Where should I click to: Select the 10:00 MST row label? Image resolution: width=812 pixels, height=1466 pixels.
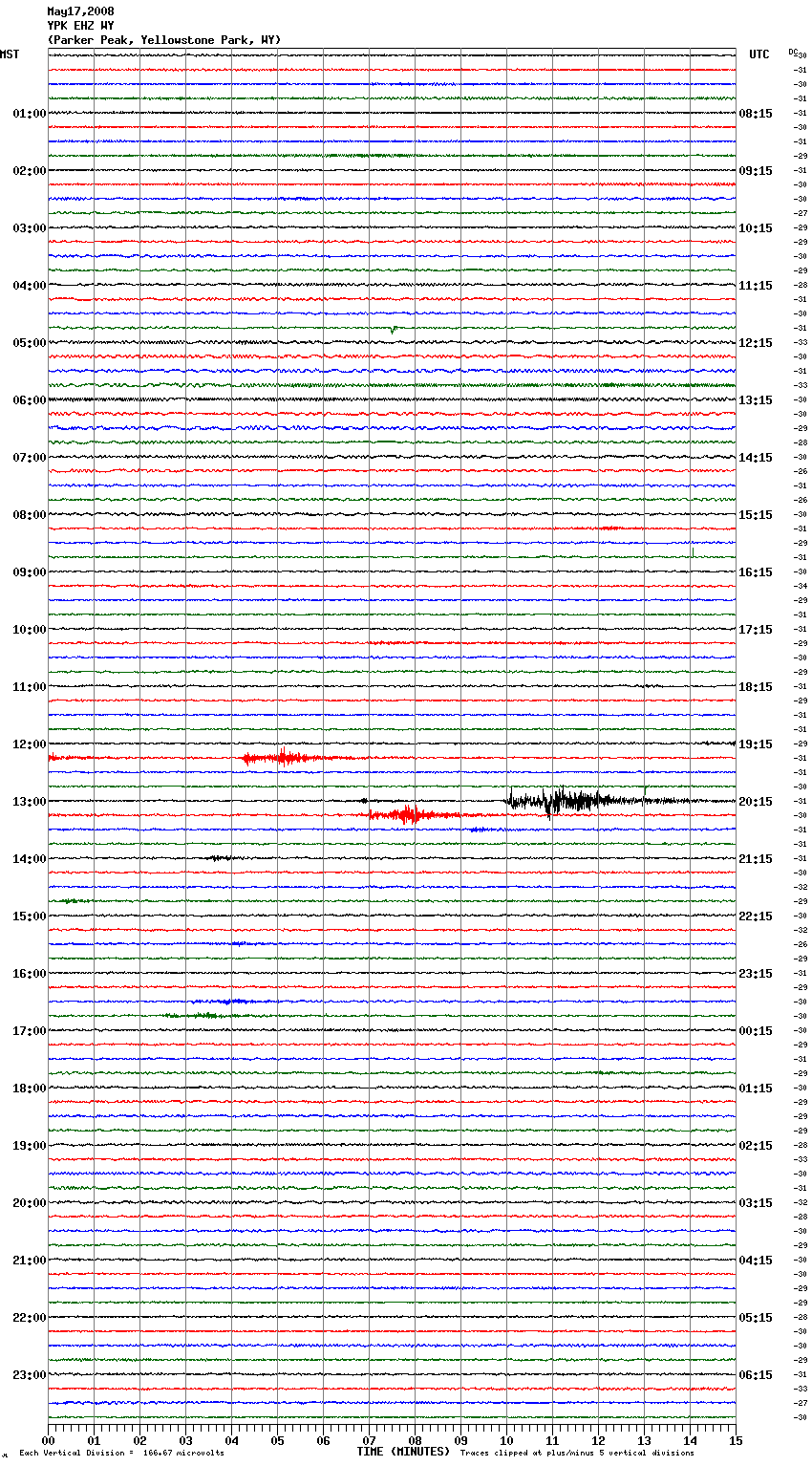(30, 630)
